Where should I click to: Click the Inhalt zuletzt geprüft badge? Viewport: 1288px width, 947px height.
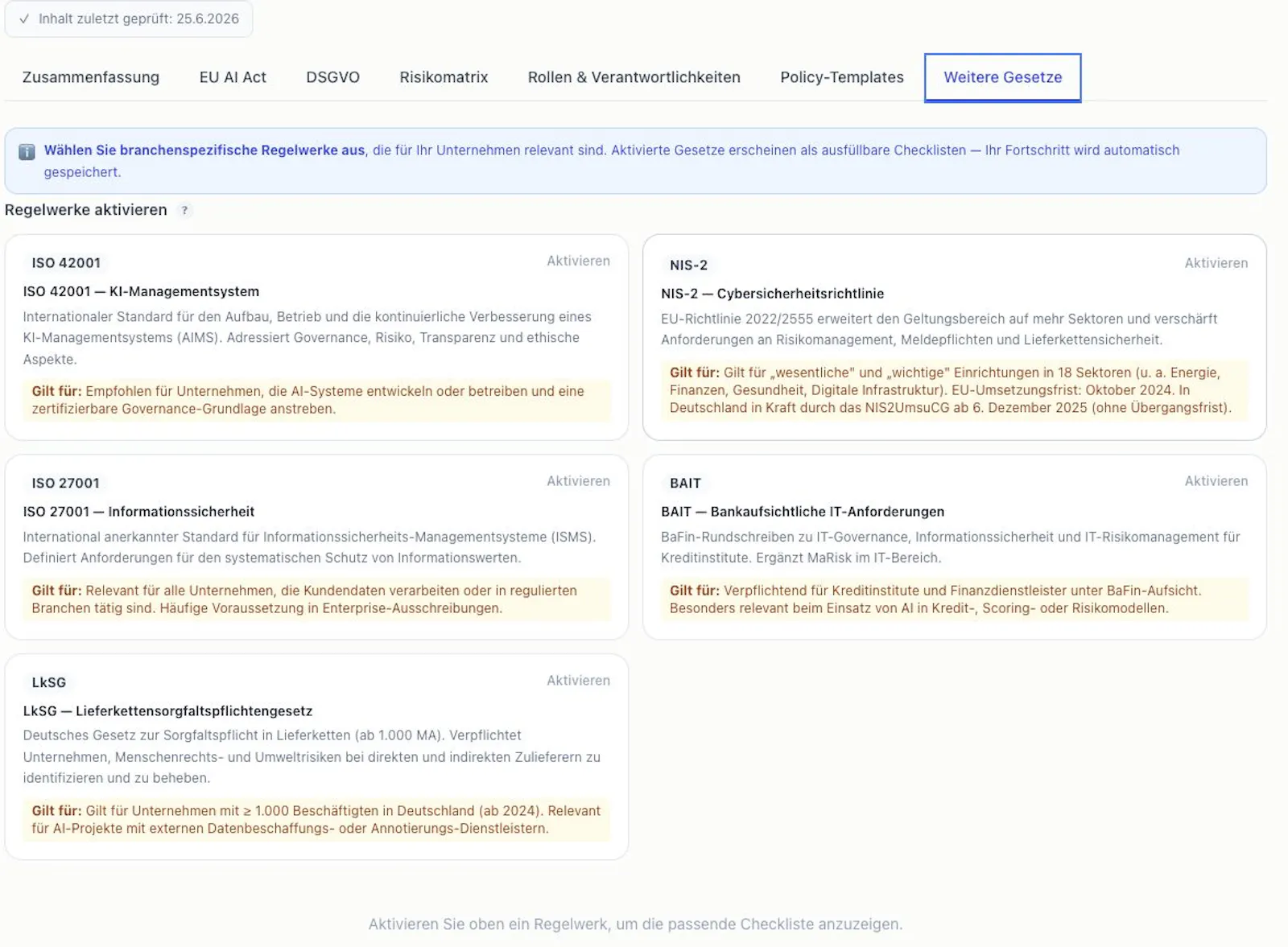[x=129, y=19]
